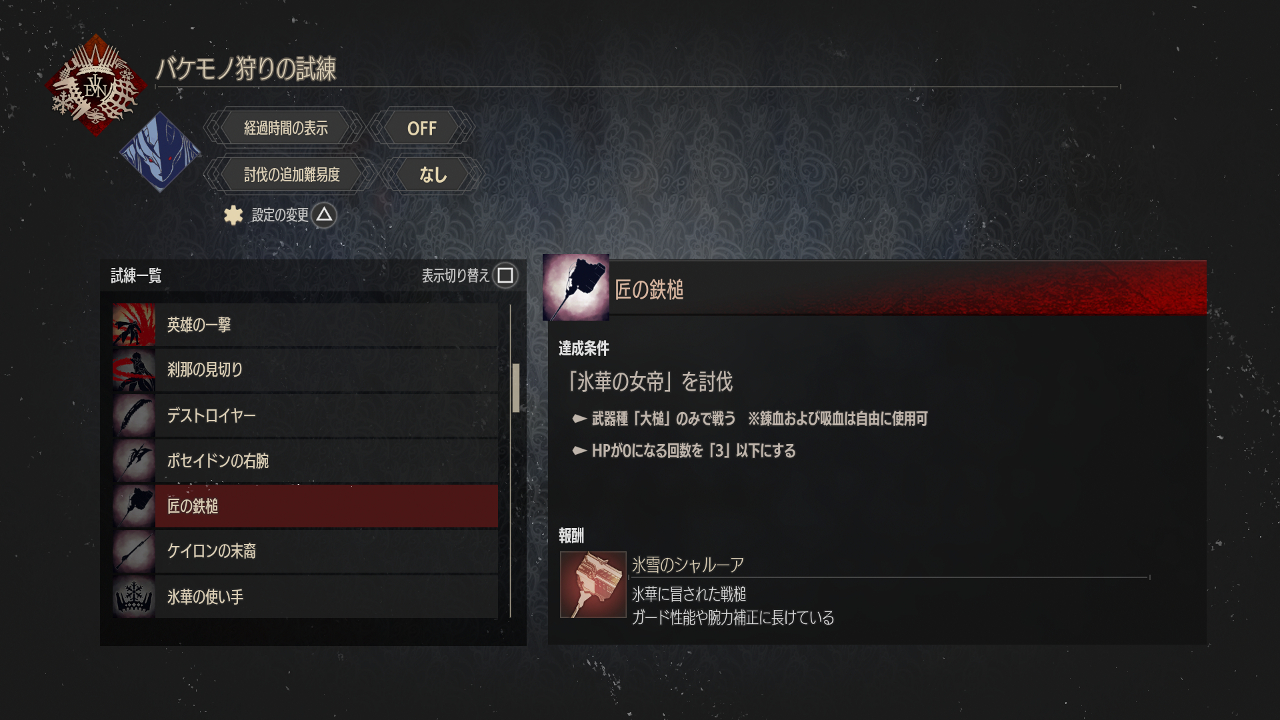Screen dimensions: 1280x720
Task: Click the 氷華の使い手 crown snowflake icon
Action: pos(134,597)
